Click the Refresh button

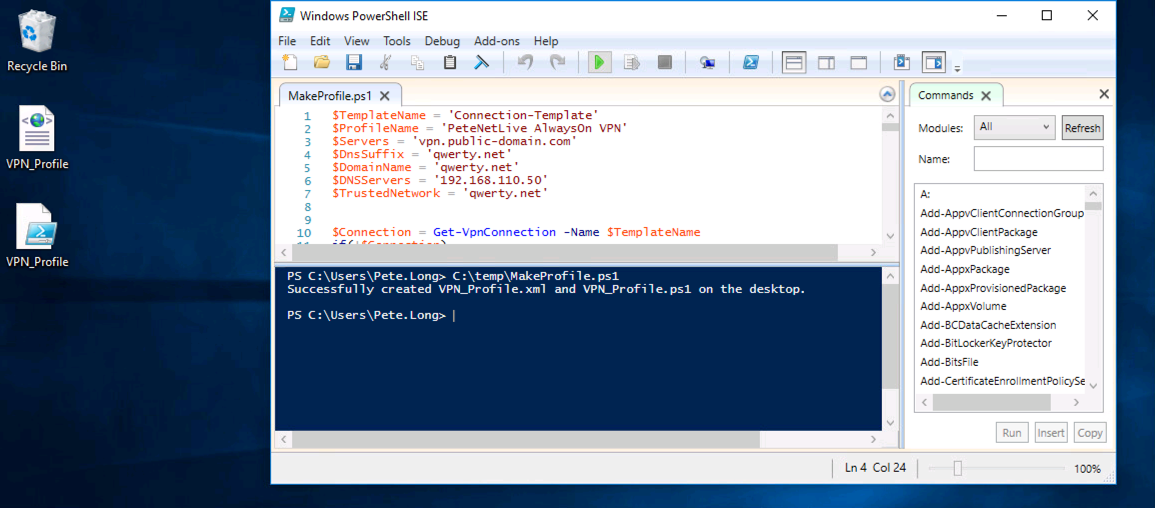point(1082,127)
